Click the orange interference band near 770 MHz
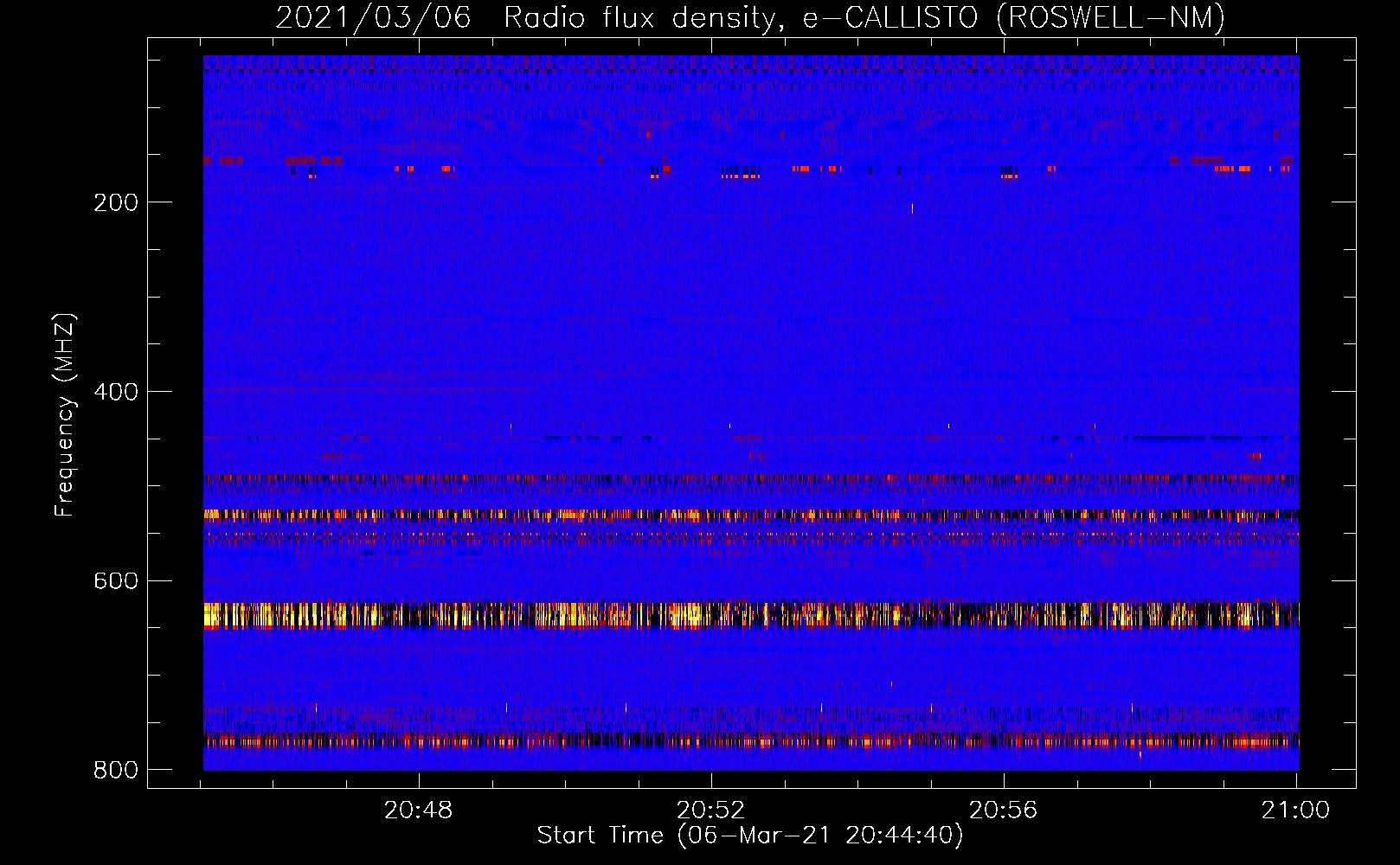This screenshot has height=865, width=1400. [x=751, y=740]
